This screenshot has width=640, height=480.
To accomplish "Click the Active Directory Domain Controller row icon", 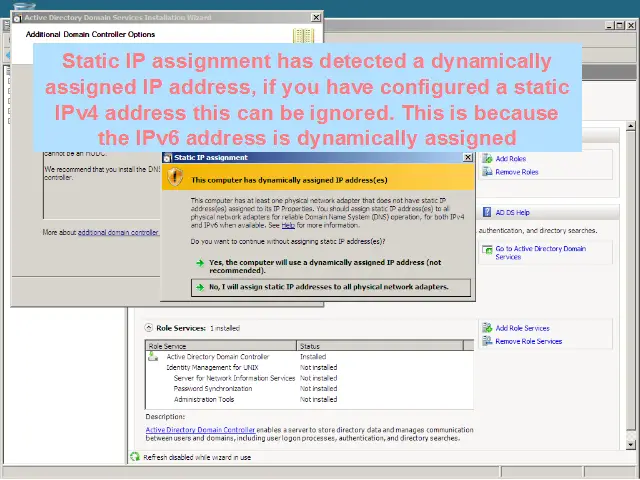I will pos(153,357).
